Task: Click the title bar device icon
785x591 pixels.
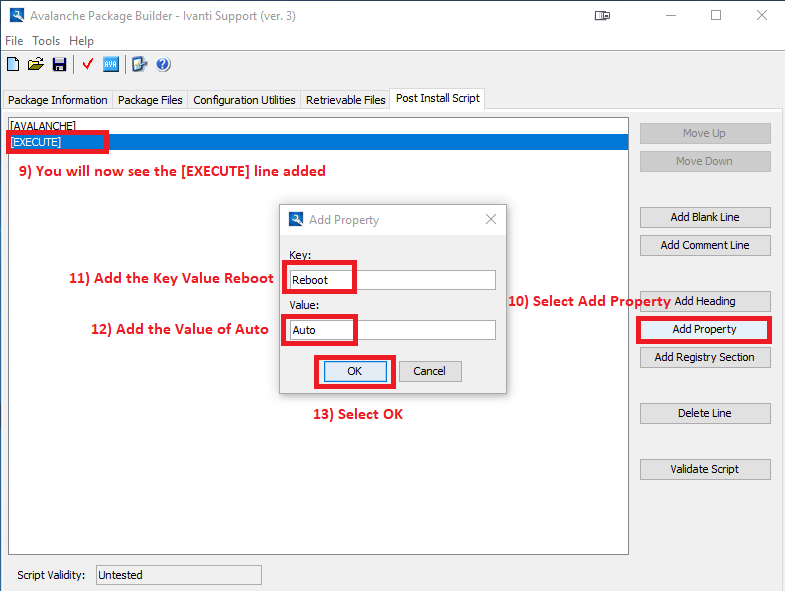Action: click(x=602, y=16)
